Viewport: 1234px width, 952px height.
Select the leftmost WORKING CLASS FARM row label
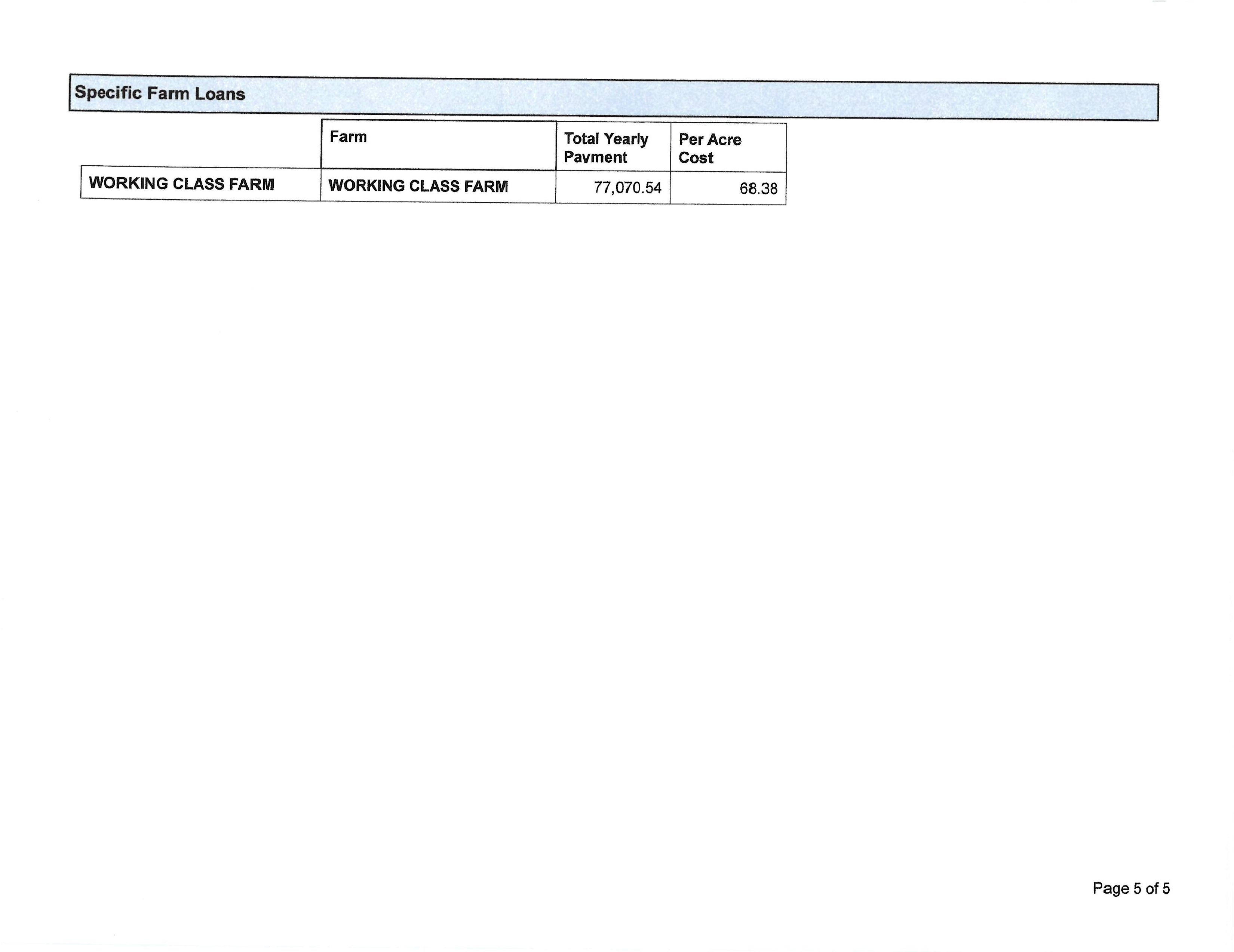[181, 184]
